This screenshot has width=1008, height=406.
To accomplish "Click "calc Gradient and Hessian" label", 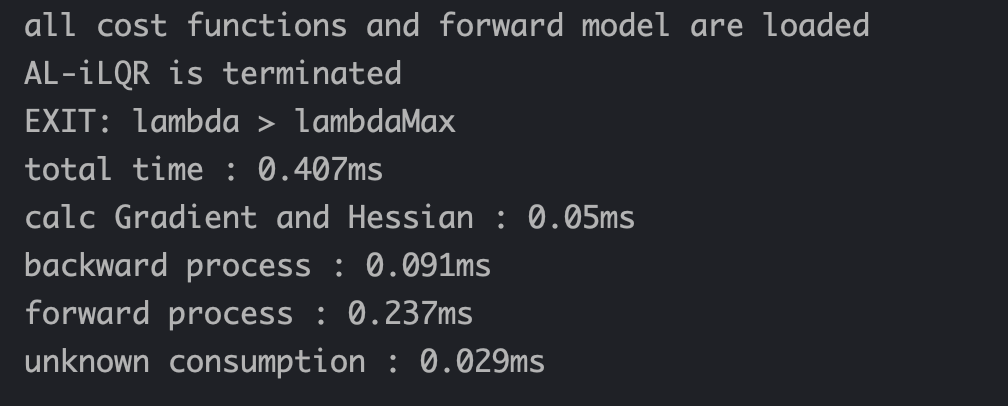I will point(248,218).
